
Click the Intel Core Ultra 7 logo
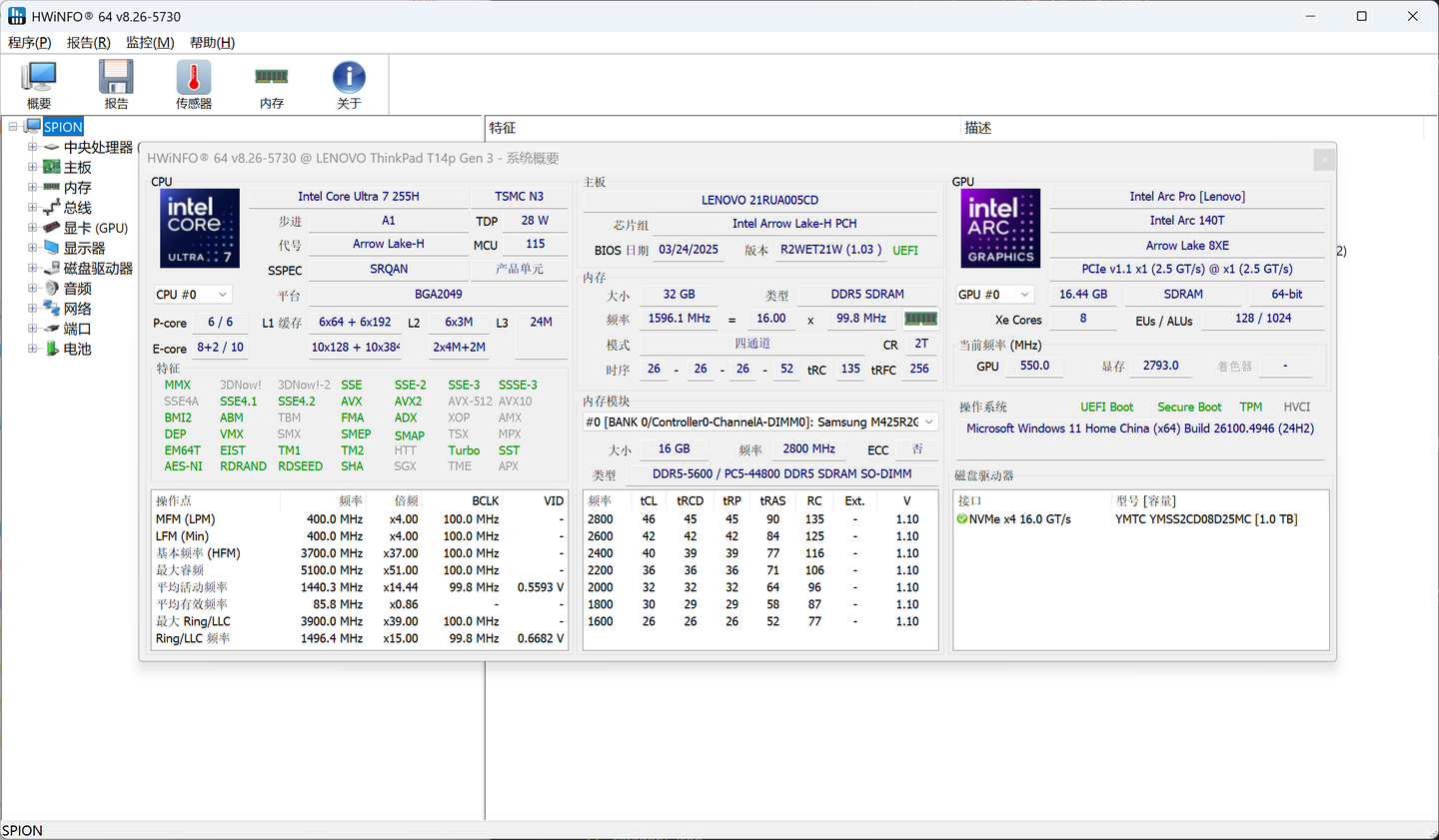(200, 228)
